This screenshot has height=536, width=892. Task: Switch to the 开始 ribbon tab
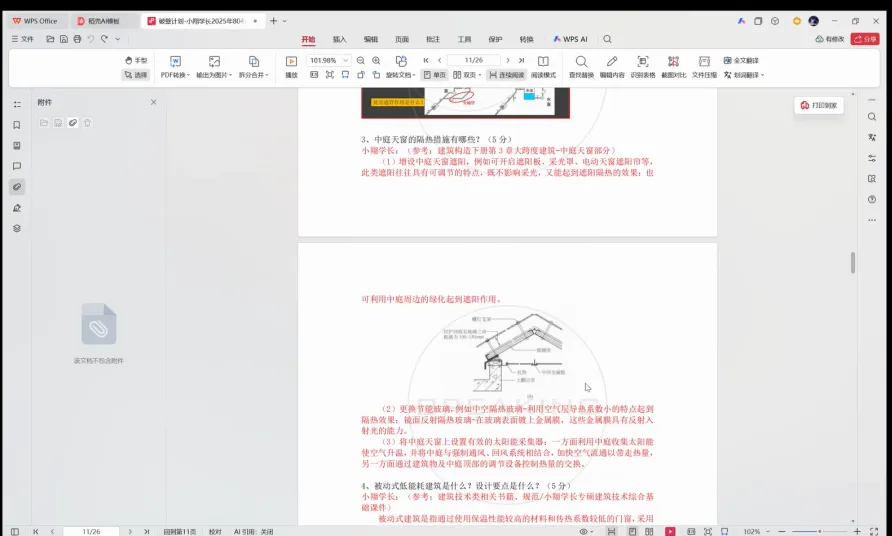coord(308,39)
